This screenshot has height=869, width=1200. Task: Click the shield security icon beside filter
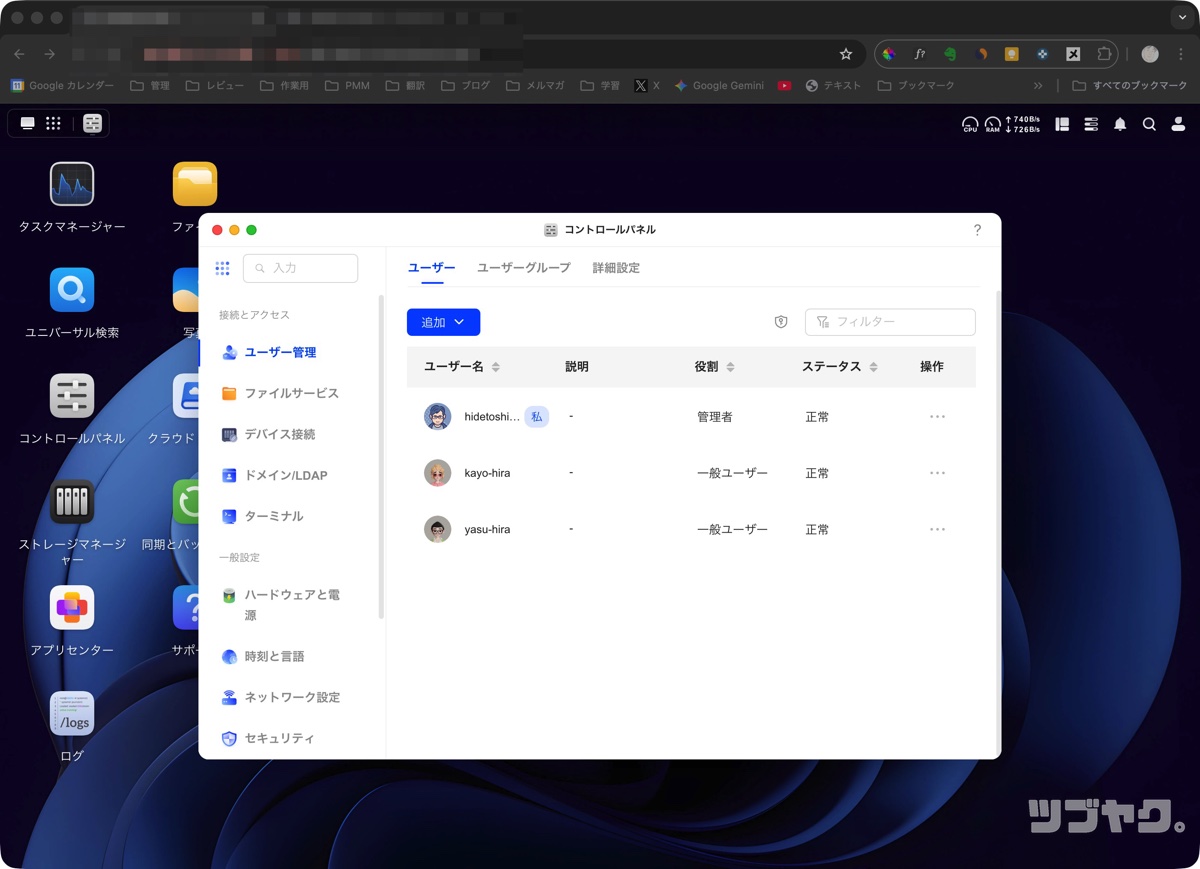pos(781,322)
